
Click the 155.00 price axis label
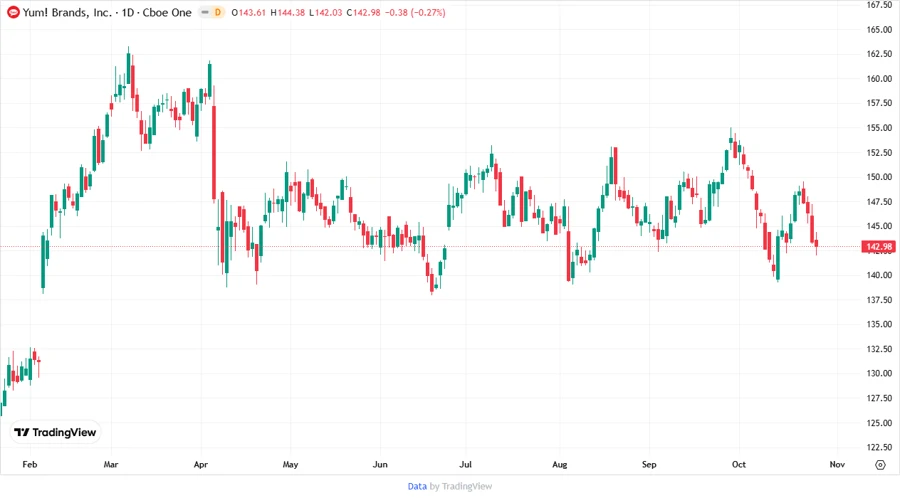coord(879,128)
